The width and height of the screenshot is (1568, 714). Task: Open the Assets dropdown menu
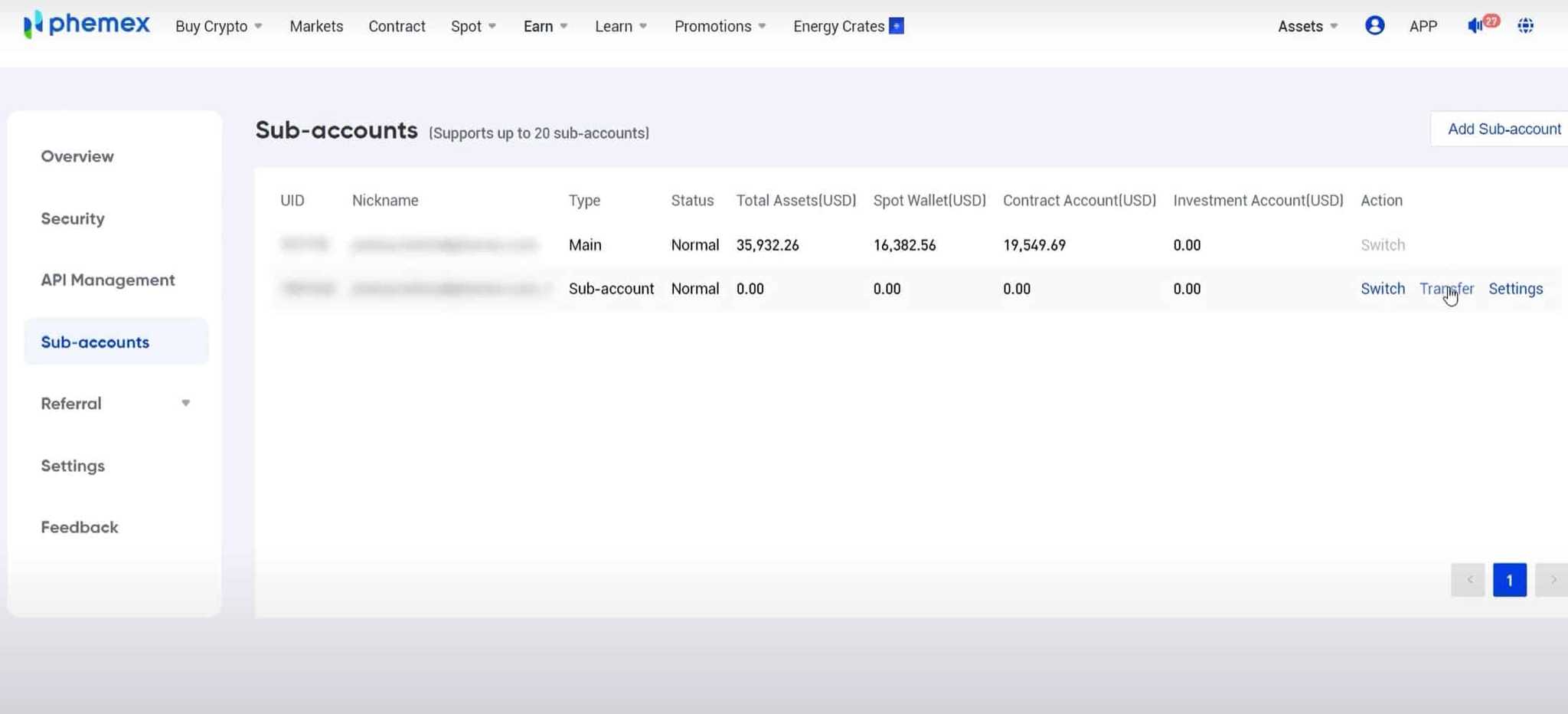1307,26
